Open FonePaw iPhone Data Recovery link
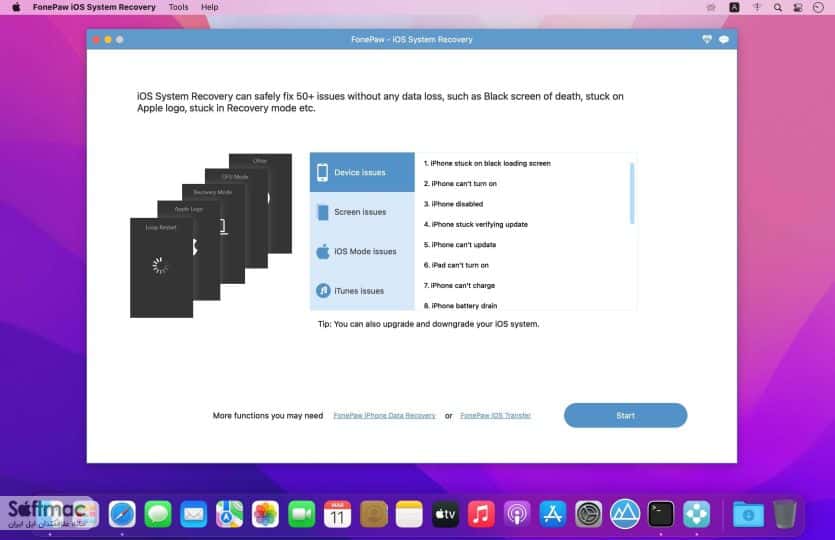This screenshot has width=835, height=540. coord(384,415)
